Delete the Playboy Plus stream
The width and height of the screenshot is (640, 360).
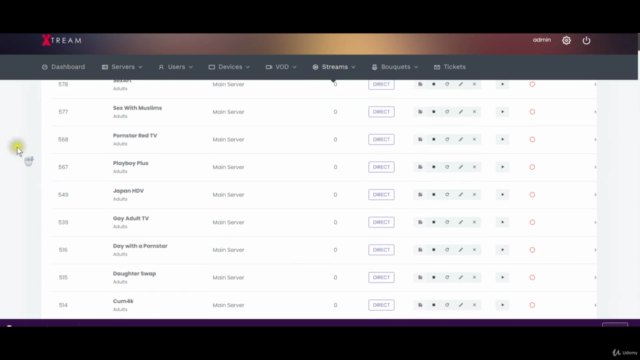click(474, 167)
